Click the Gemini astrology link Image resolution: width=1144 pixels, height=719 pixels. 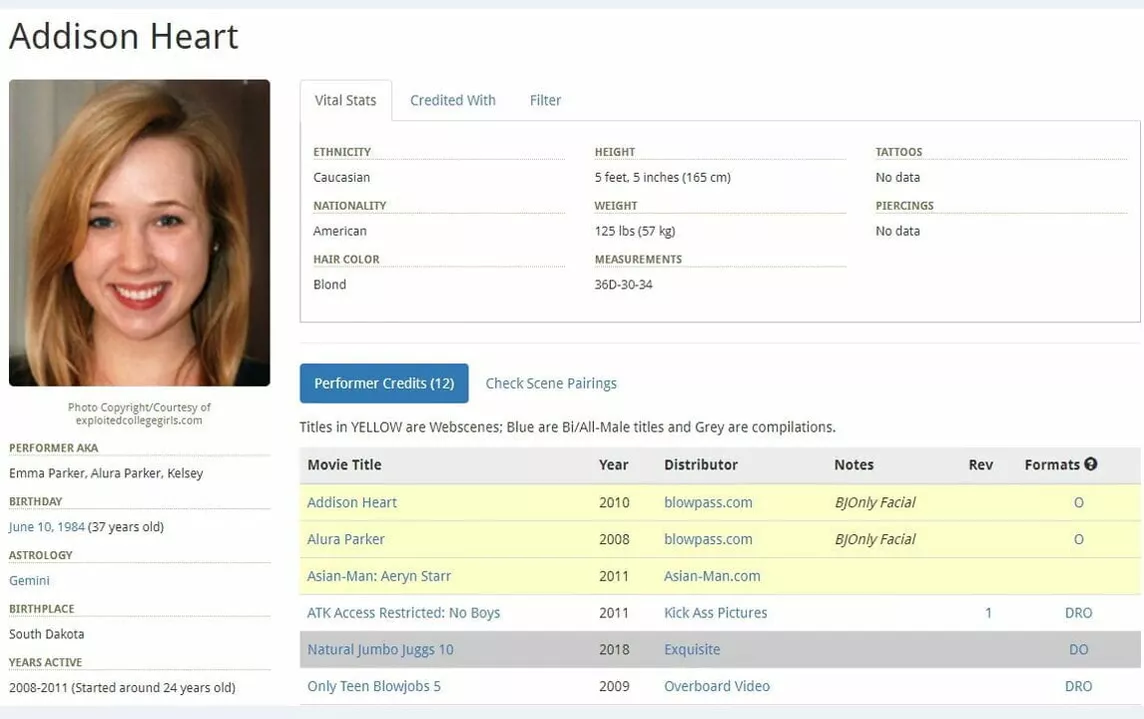pyautogui.click(x=29, y=581)
